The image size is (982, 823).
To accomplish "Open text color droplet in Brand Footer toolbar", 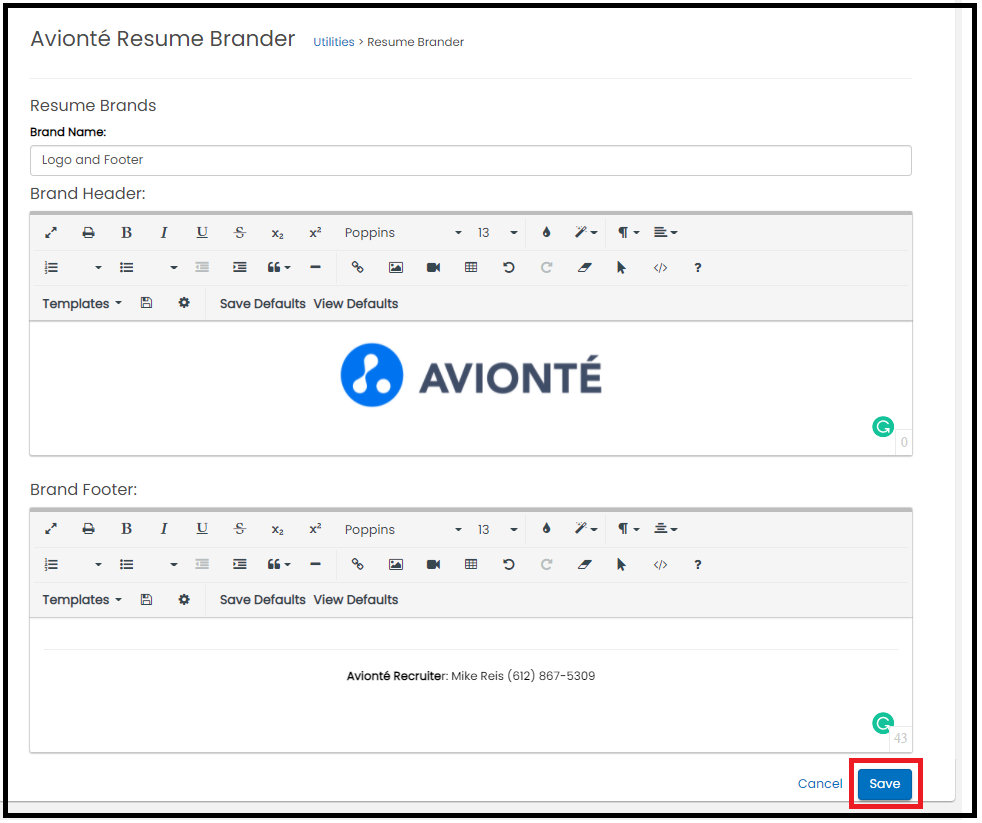I will pos(546,529).
